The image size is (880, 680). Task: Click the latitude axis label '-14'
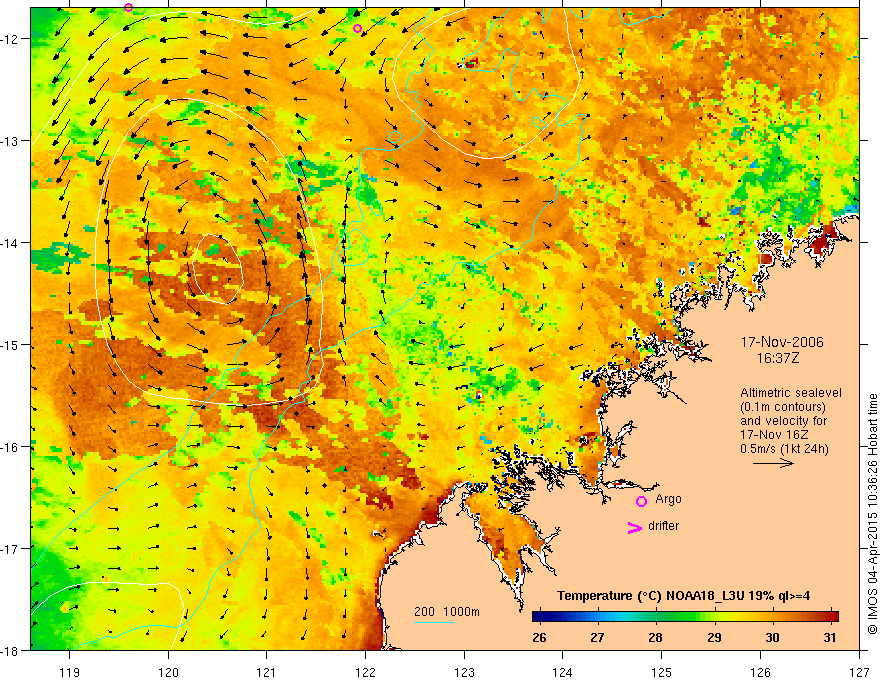pyautogui.click(x=11, y=243)
